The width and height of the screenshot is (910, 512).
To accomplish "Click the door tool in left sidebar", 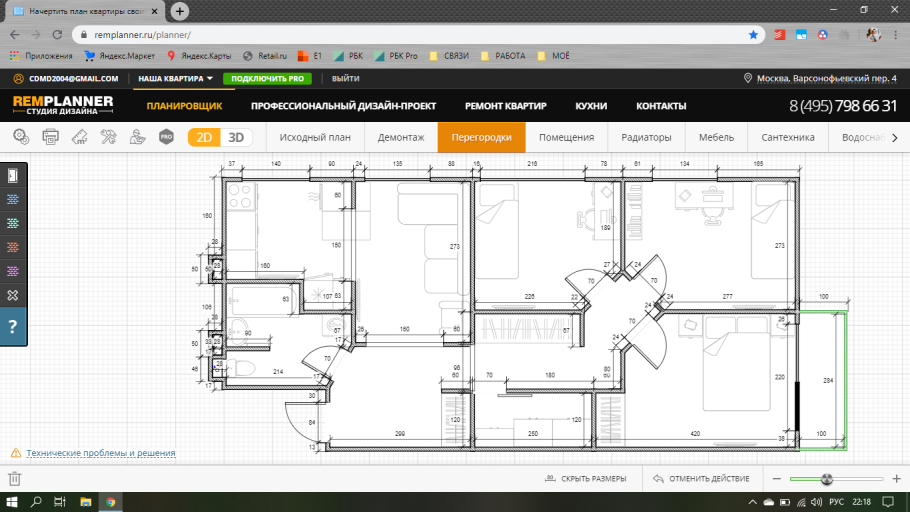I will (13, 176).
